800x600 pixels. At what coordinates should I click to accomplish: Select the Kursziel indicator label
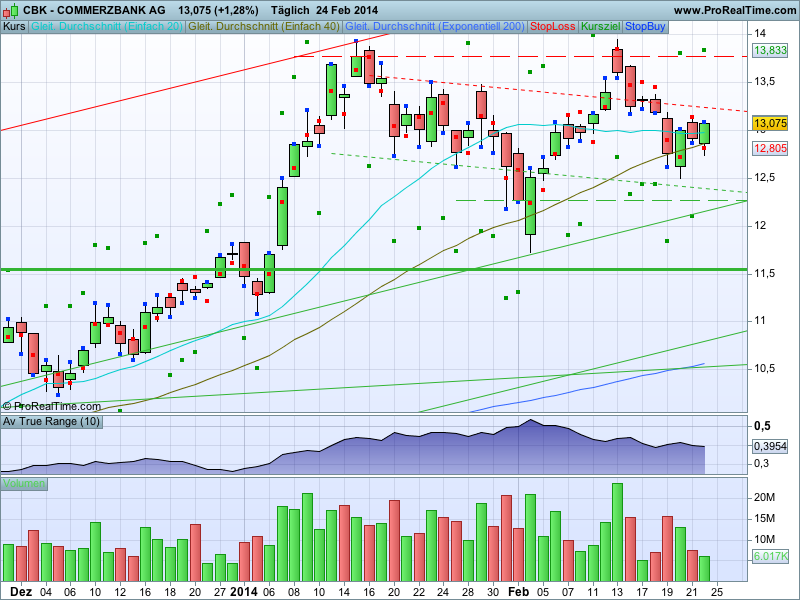point(601,27)
